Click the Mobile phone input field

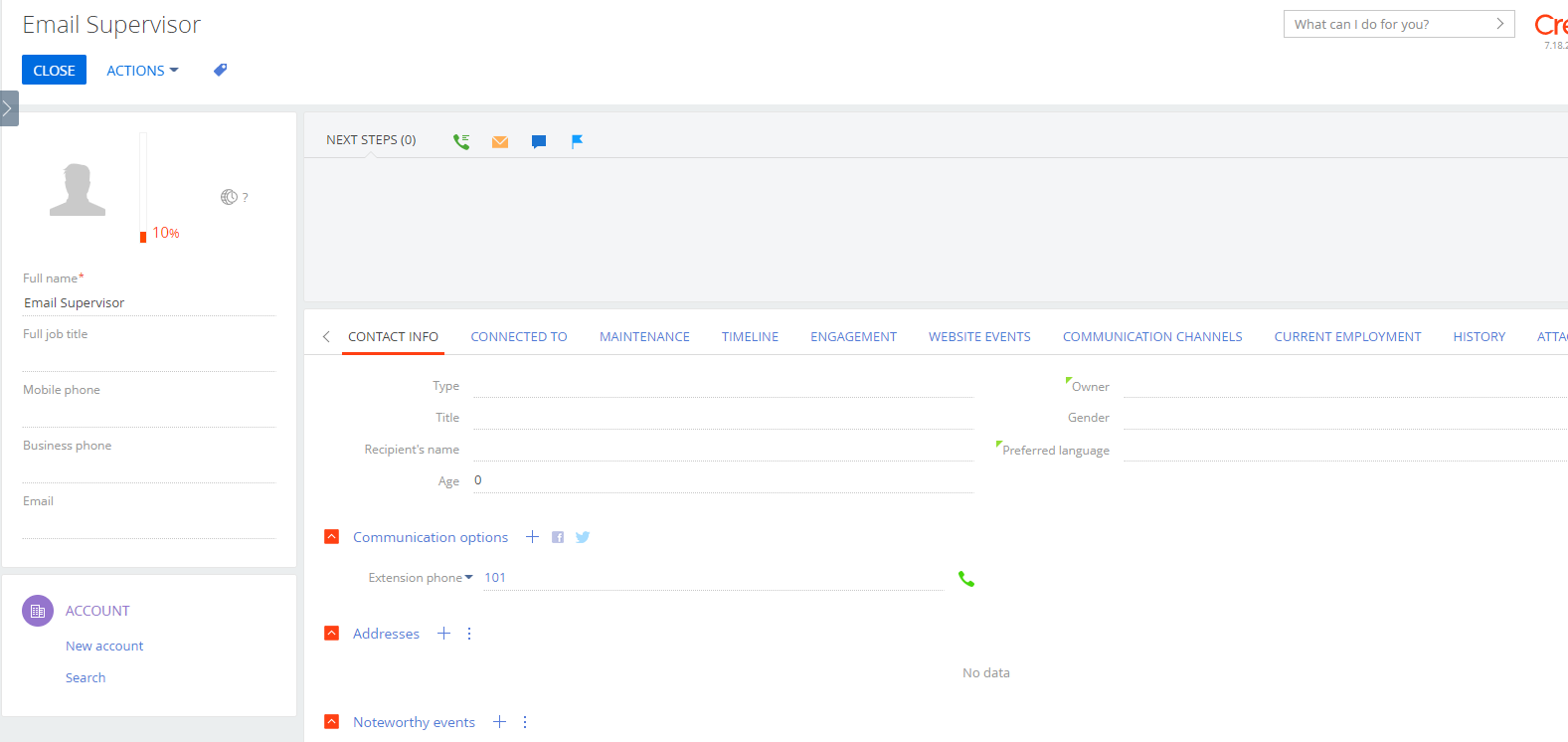coord(149,415)
